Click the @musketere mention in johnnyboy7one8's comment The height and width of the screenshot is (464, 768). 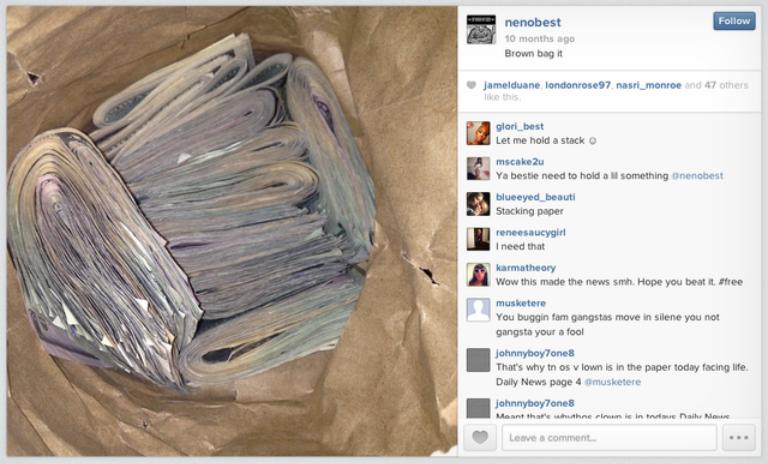pyautogui.click(x=612, y=382)
